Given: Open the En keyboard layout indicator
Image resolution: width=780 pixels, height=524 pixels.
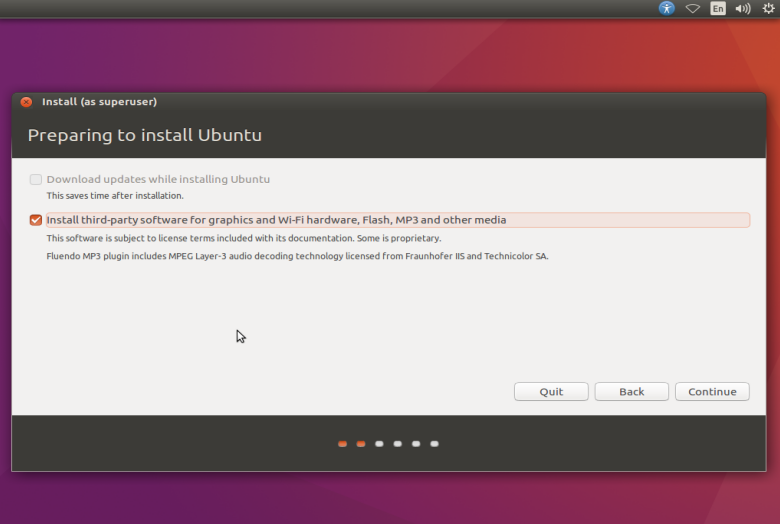Looking at the screenshot, I should [x=718, y=8].
